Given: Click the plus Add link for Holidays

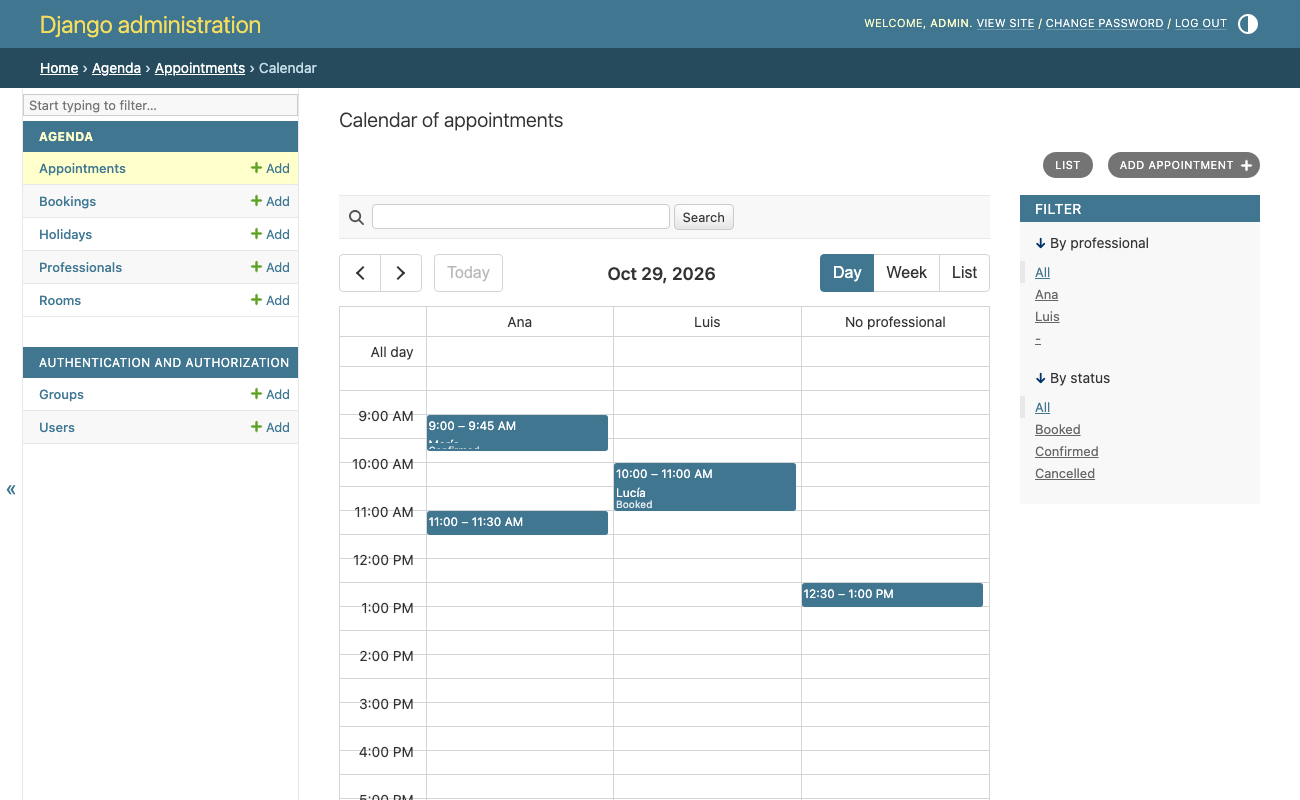Looking at the screenshot, I should 270,234.
